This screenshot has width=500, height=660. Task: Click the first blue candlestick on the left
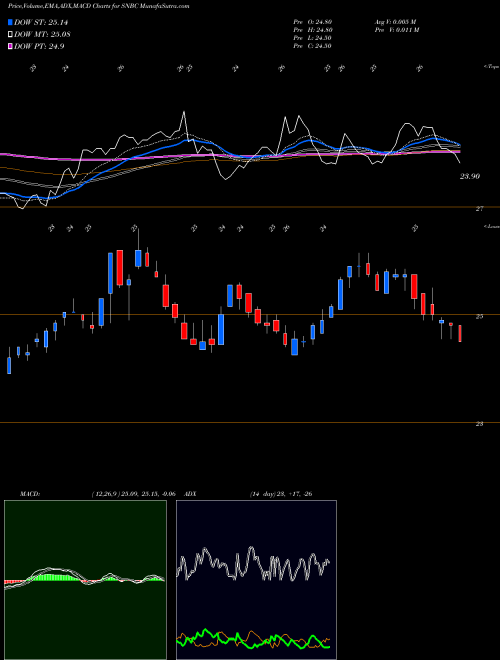tap(9, 365)
